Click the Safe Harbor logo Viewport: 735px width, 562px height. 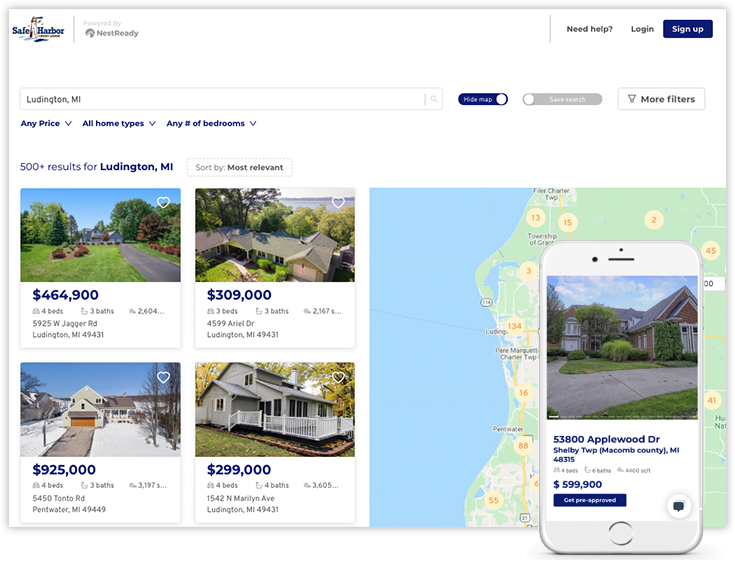coord(38,29)
